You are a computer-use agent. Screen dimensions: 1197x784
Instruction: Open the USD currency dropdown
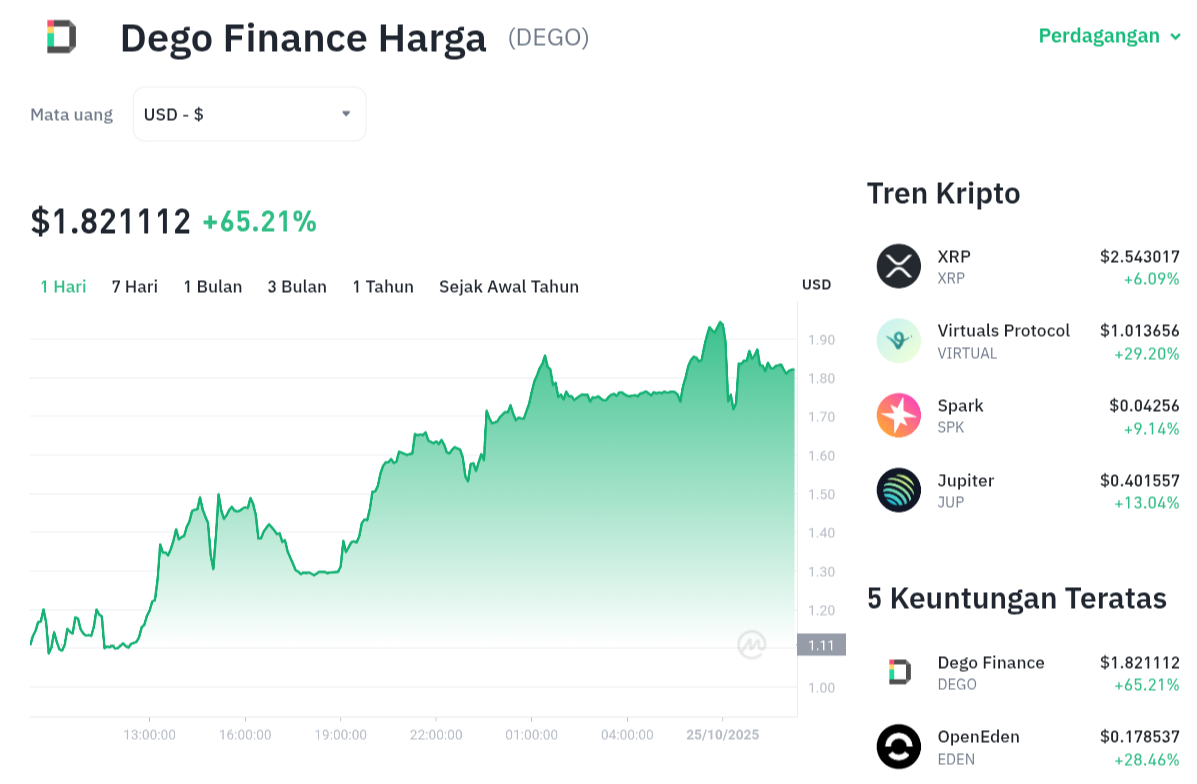(249, 114)
